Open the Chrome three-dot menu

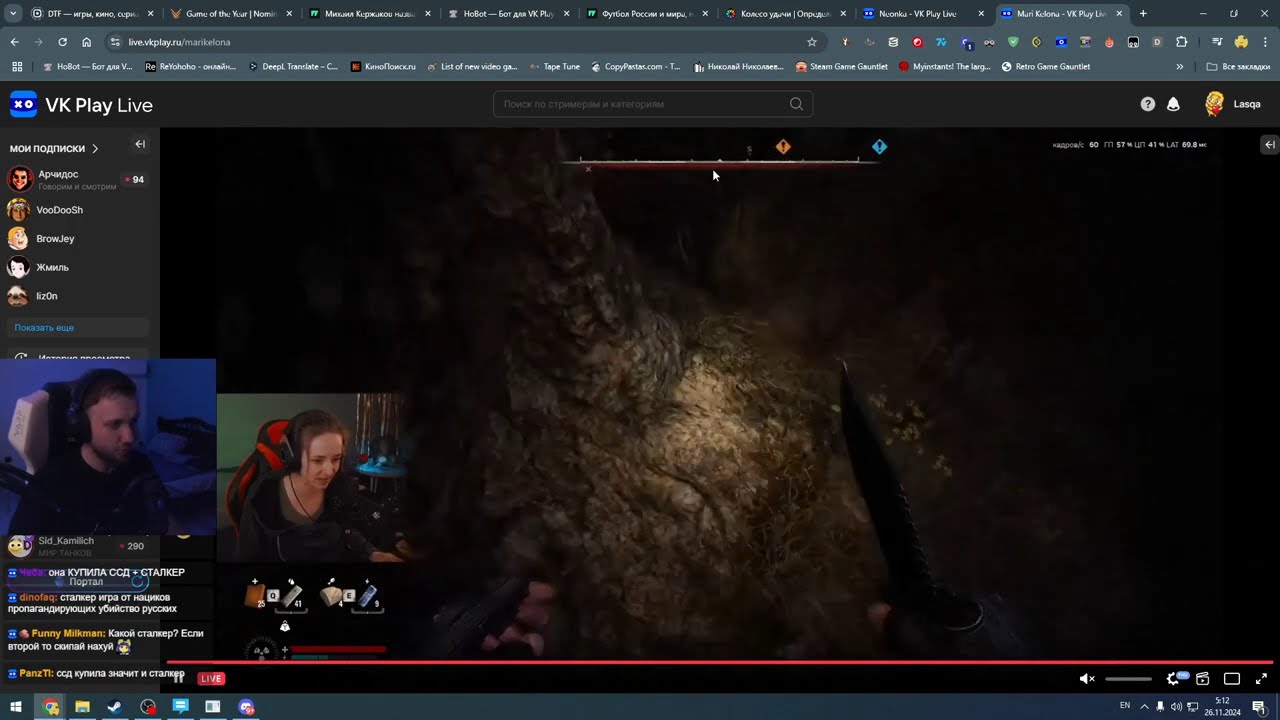1265,42
